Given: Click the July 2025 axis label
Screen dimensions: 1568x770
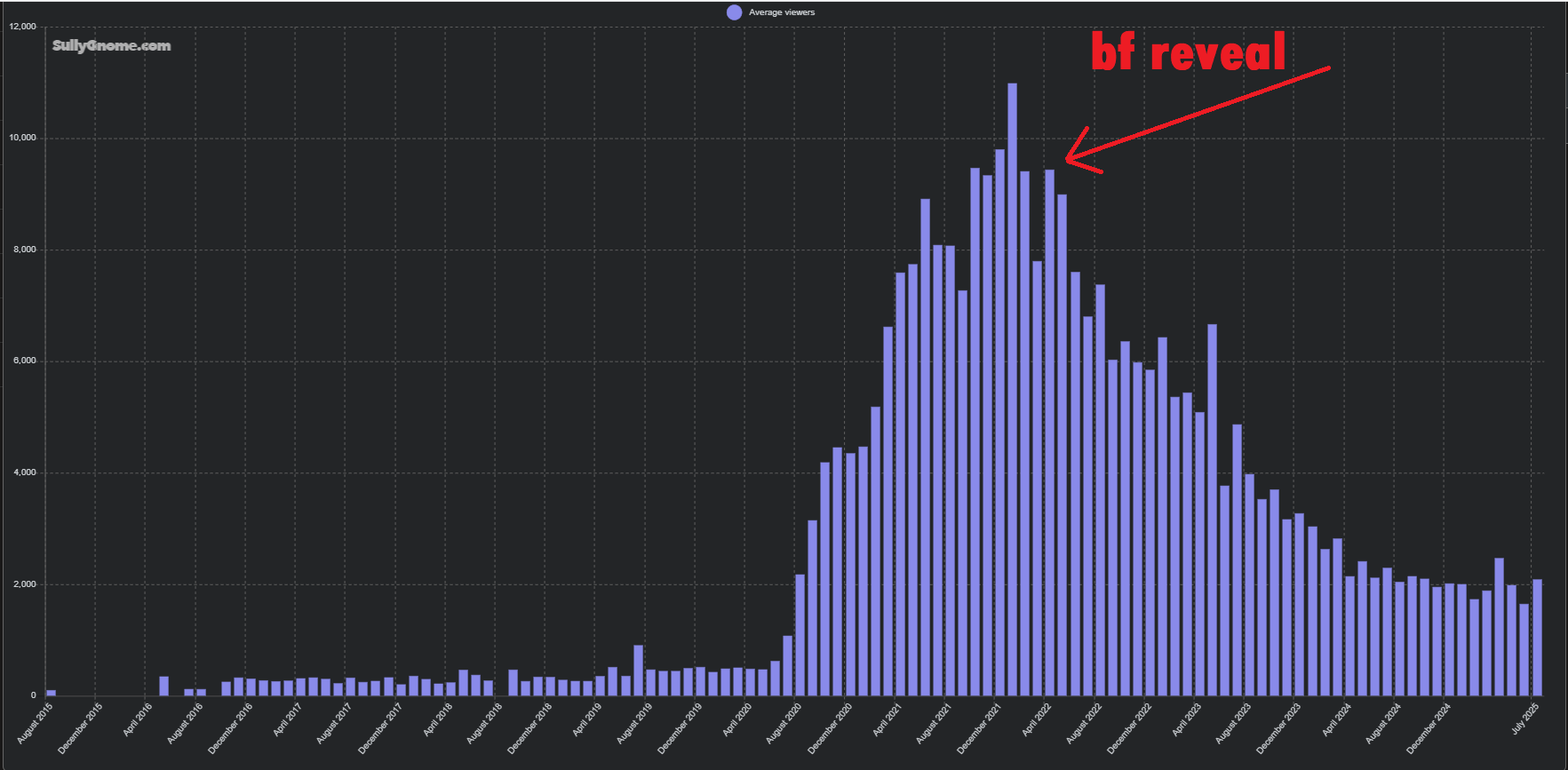Looking at the screenshot, I should pos(1526,718).
